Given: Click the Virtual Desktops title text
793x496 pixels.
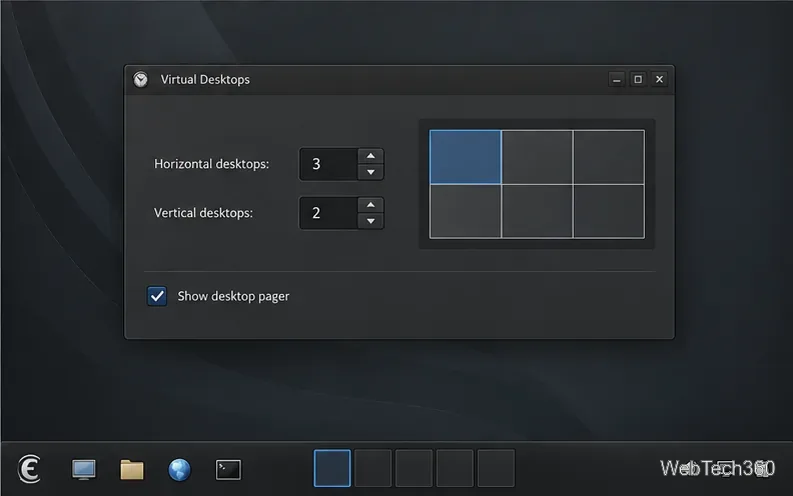Looking at the screenshot, I should tap(205, 79).
